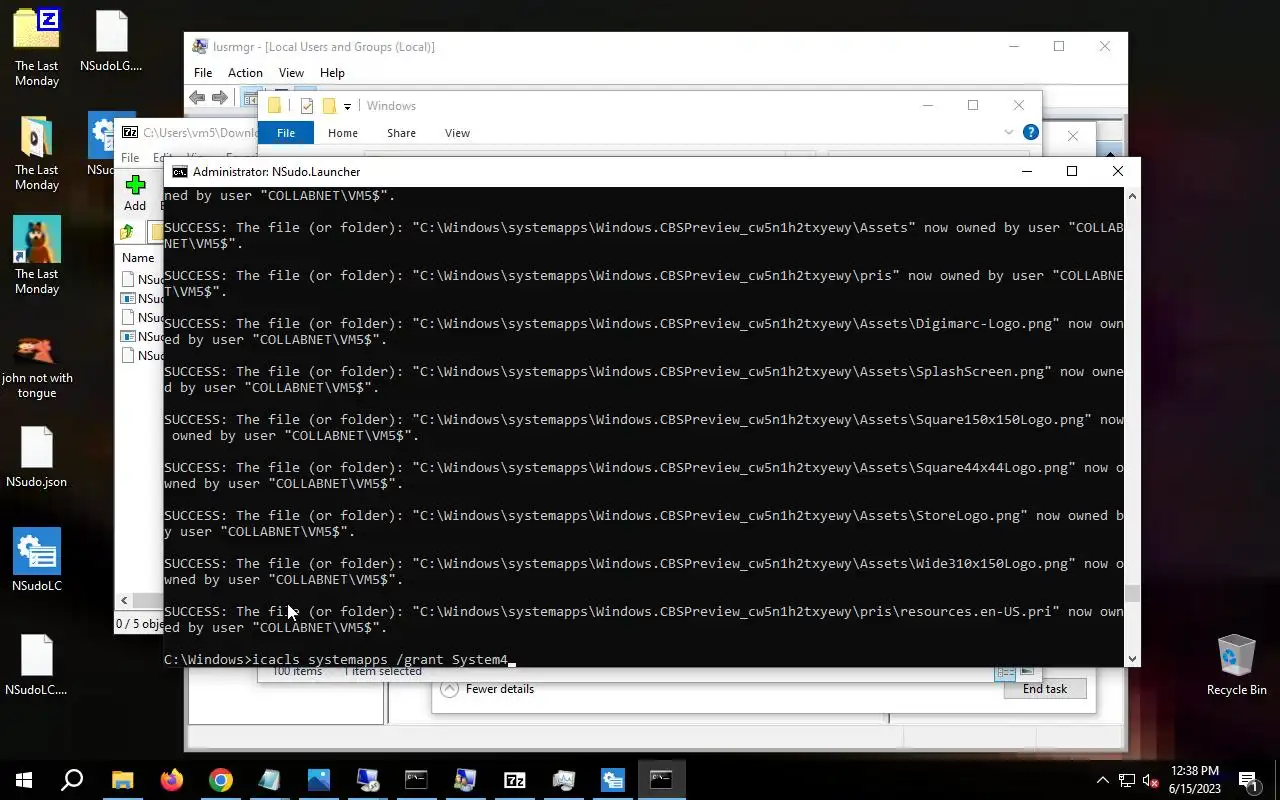Open taskbar Search
The width and height of the screenshot is (1280, 800).
pos(72,780)
